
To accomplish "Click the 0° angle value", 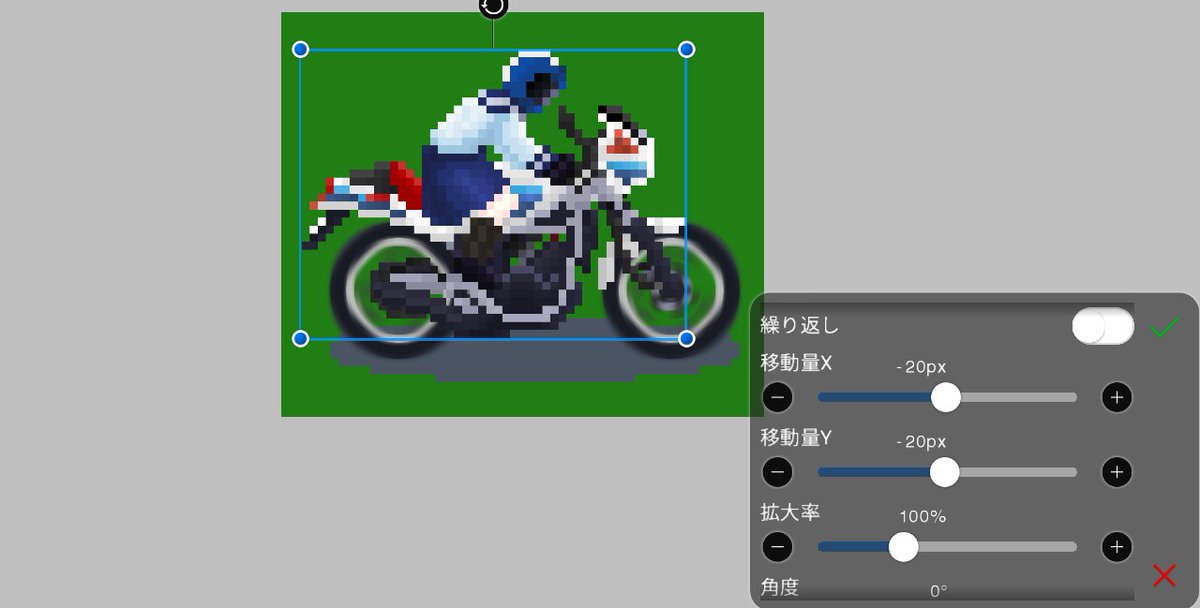I will tap(938, 591).
